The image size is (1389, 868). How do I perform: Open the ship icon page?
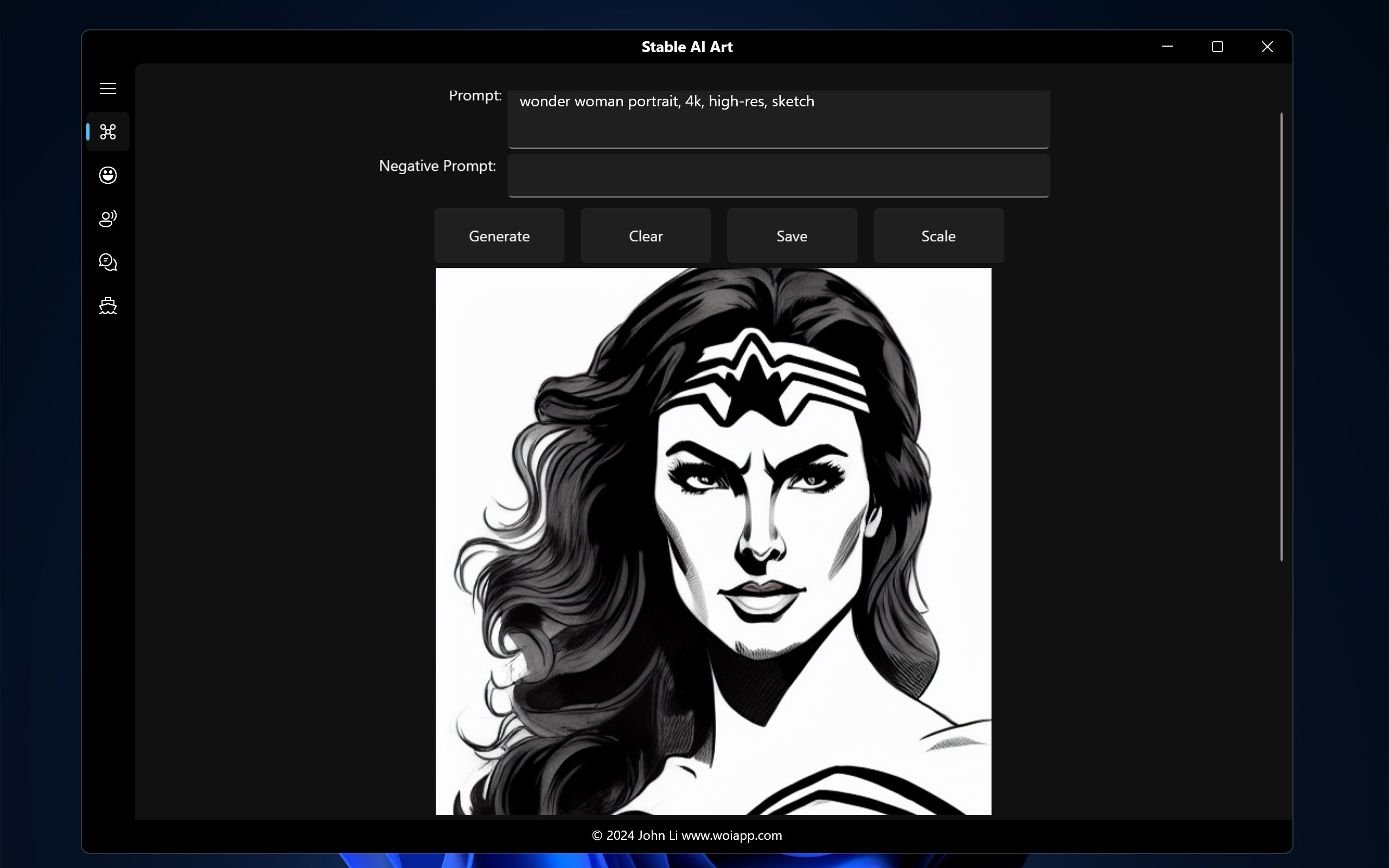click(x=108, y=305)
